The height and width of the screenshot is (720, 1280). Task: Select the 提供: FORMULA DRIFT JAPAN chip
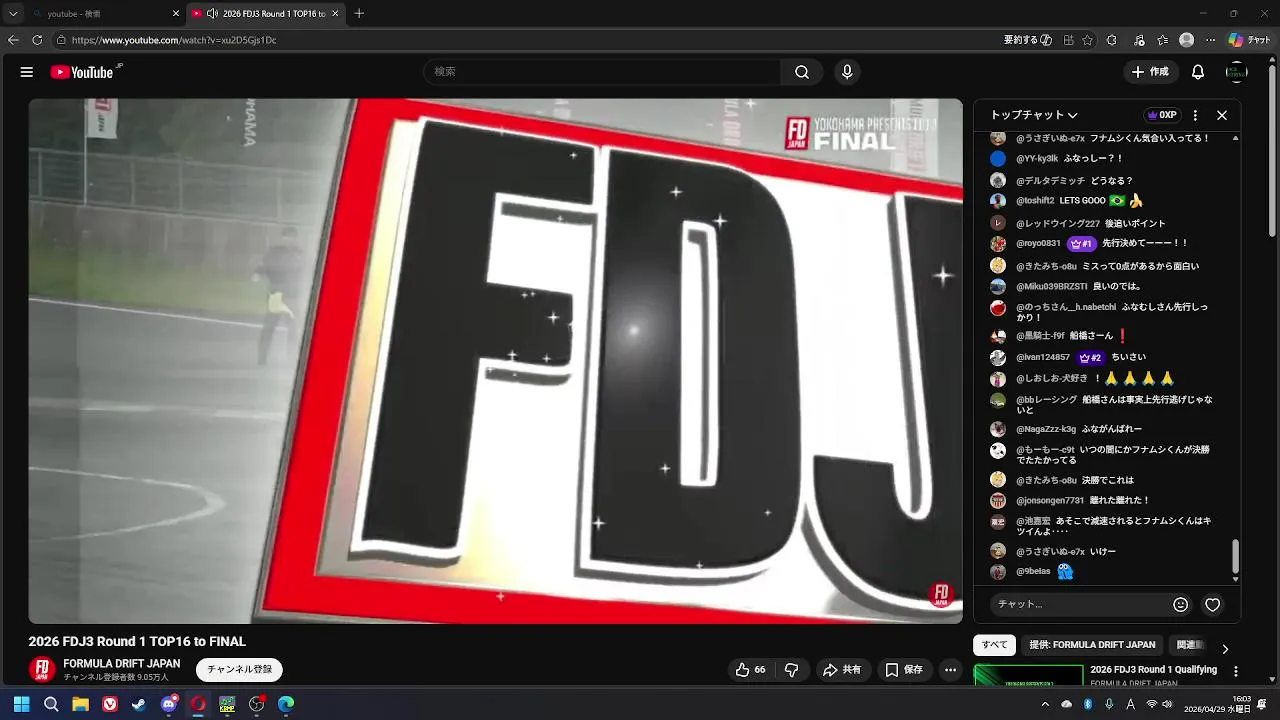[1092, 645]
